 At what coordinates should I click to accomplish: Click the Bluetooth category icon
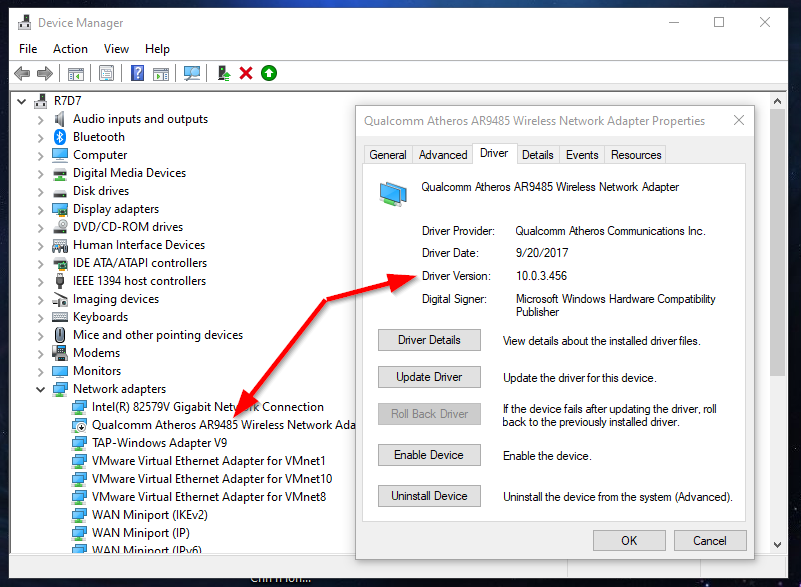click(x=60, y=137)
